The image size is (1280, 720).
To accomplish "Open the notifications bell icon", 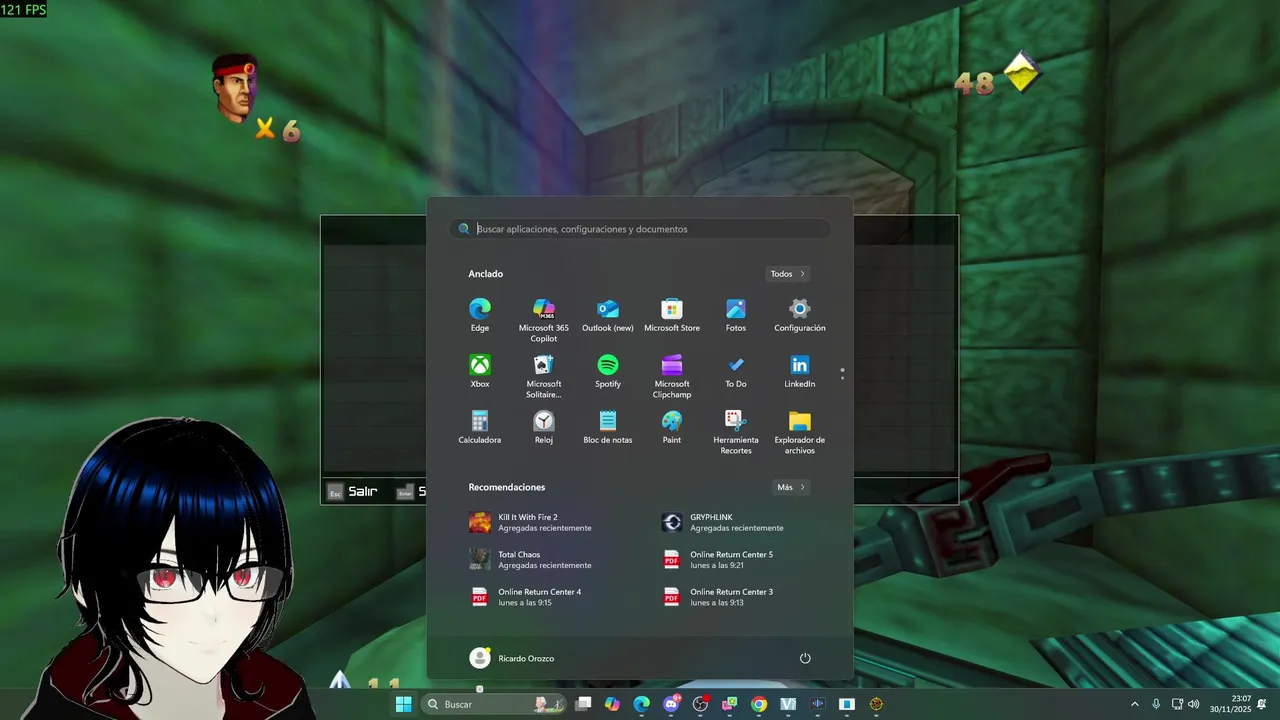I will 1262,704.
